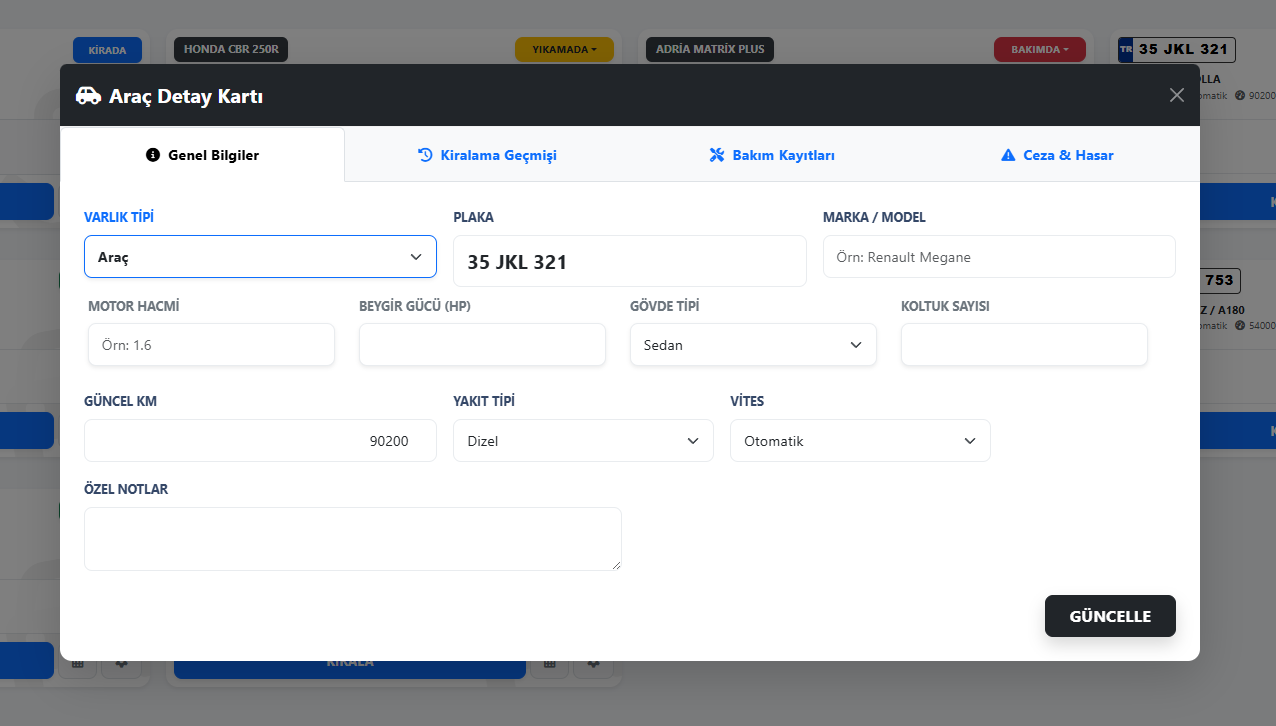Open Yakıt Tipi Dizel dropdown
Image resolution: width=1276 pixels, height=726 pixels.
[x=583, y=441]
